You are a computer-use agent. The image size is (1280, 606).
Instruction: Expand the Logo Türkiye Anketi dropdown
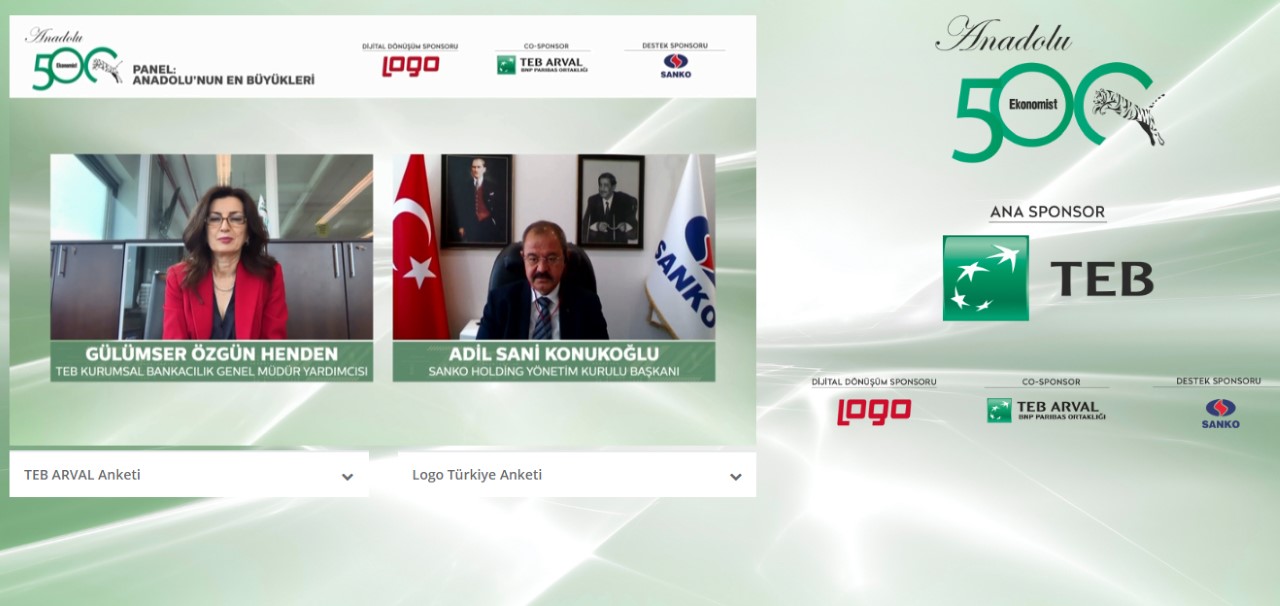577,475
